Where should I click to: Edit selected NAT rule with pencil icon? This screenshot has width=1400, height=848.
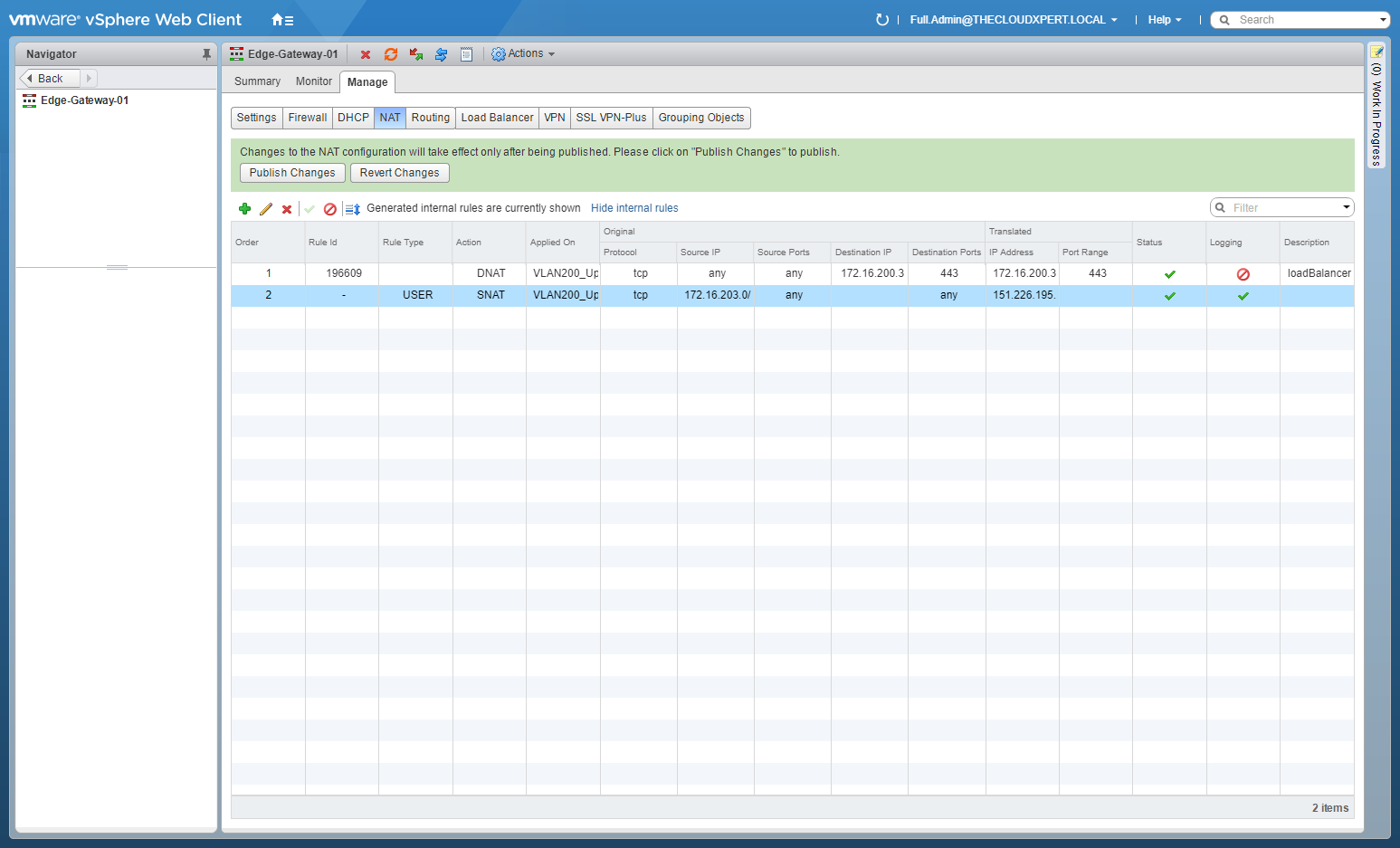(x=266, y=209)
